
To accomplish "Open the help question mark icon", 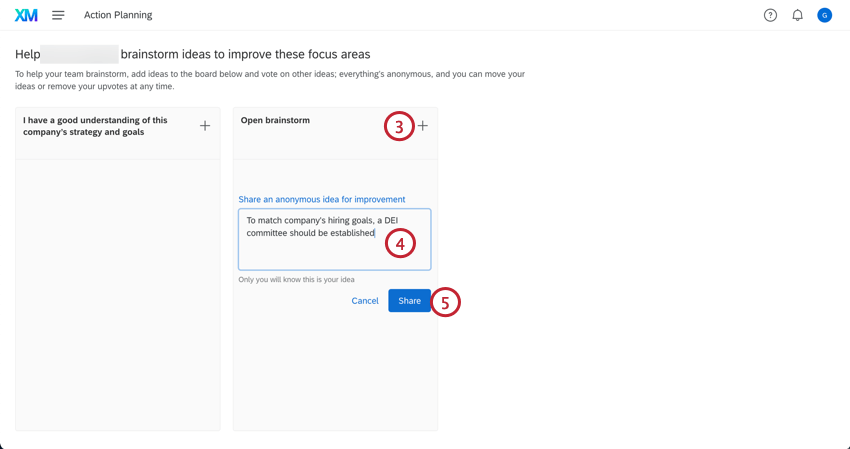I will point(770,15).
